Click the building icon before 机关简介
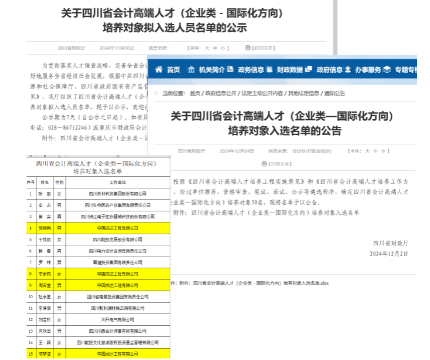This screenshot has width=430, height=360. pos(191,69)
